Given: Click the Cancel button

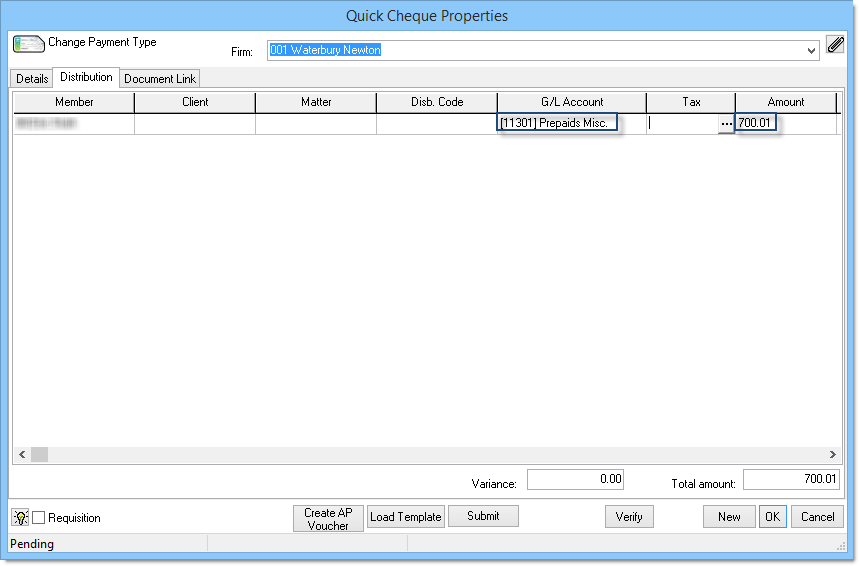Looking at the screenshot, I should click(817, 517).
